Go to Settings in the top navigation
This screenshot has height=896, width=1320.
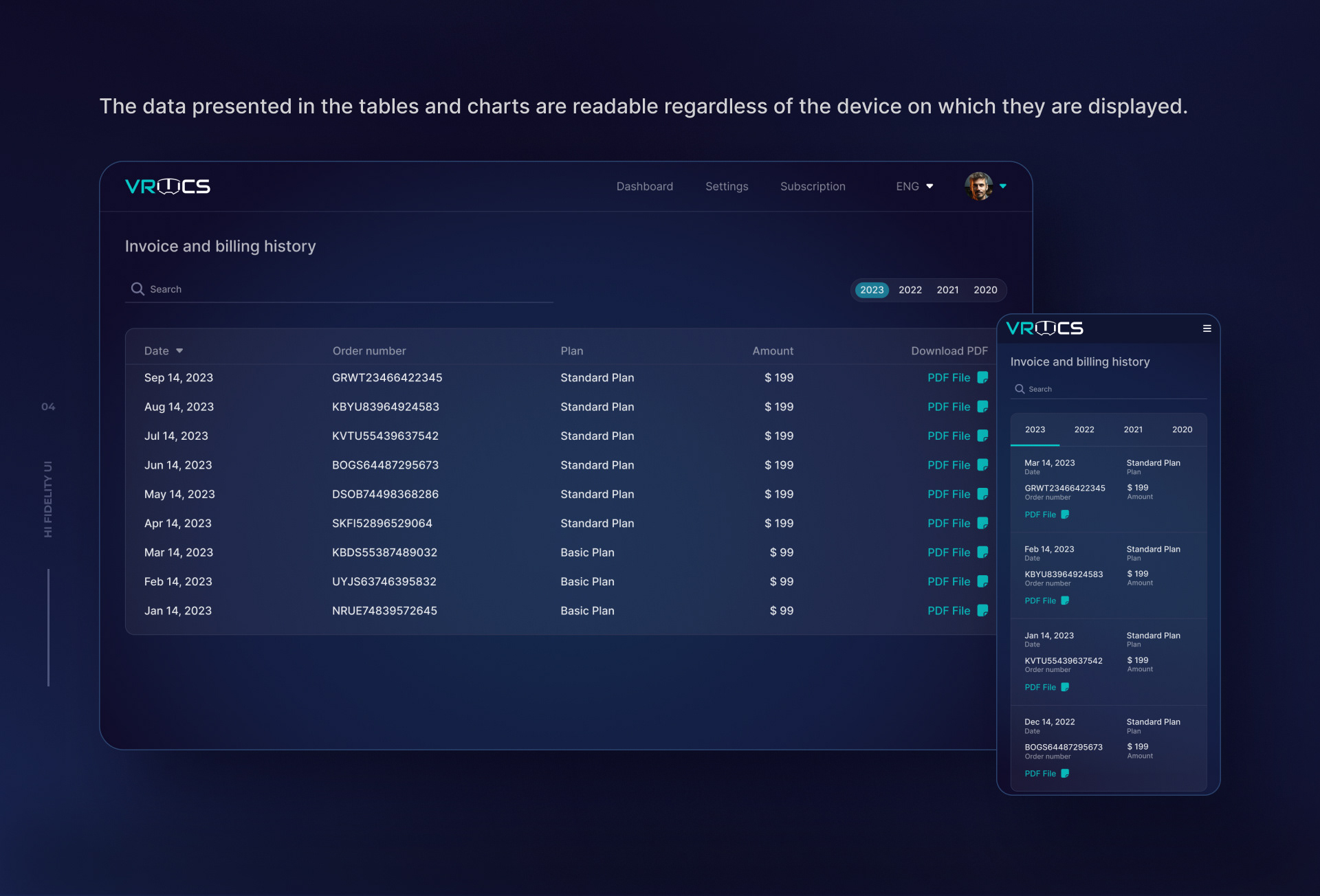tap(727, 186)
